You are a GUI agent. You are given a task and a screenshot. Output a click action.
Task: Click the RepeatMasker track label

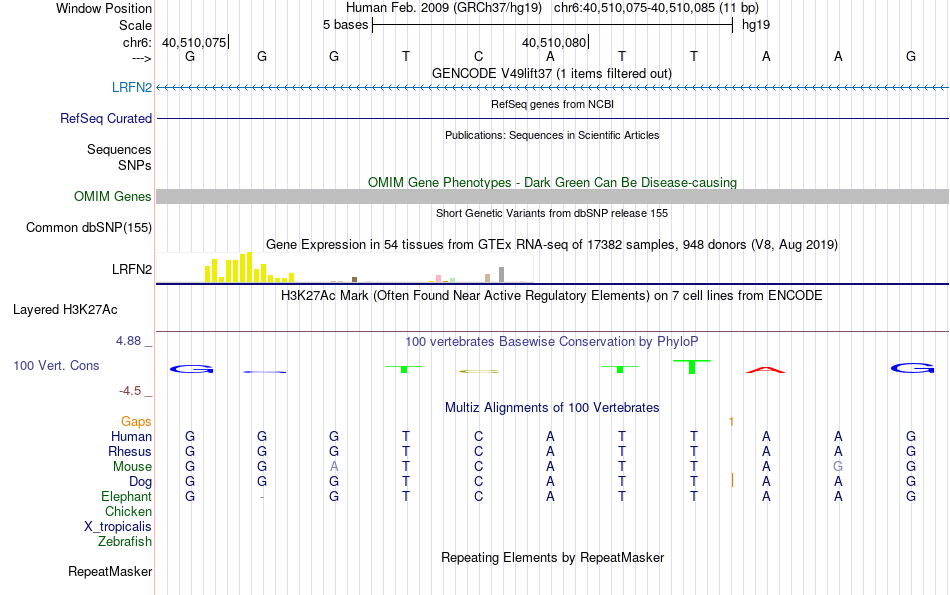110,571
